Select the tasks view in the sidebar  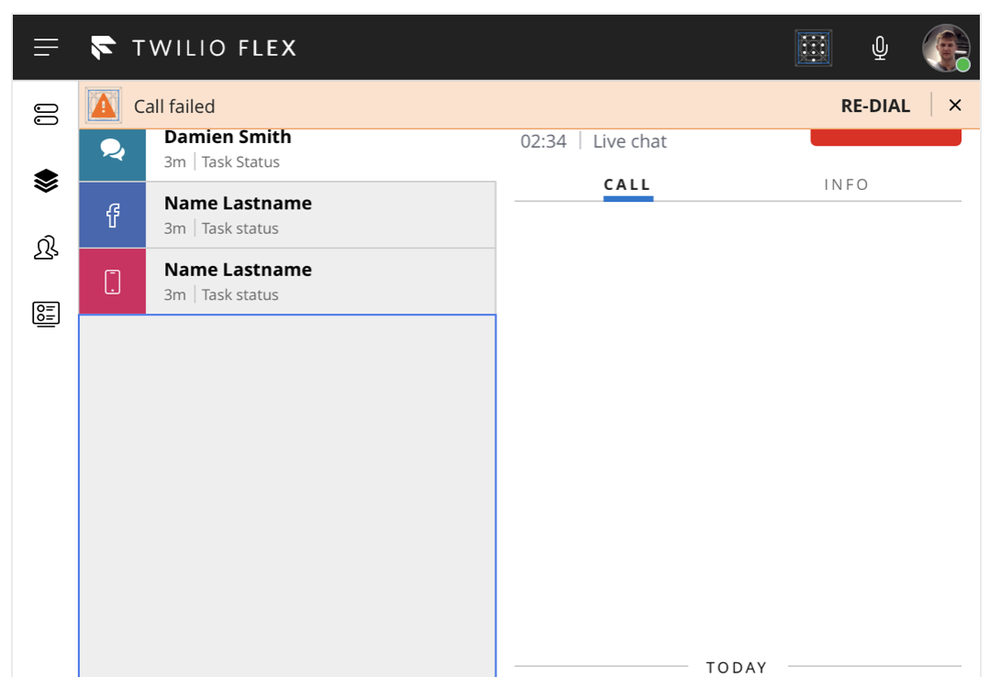(46, 114)
